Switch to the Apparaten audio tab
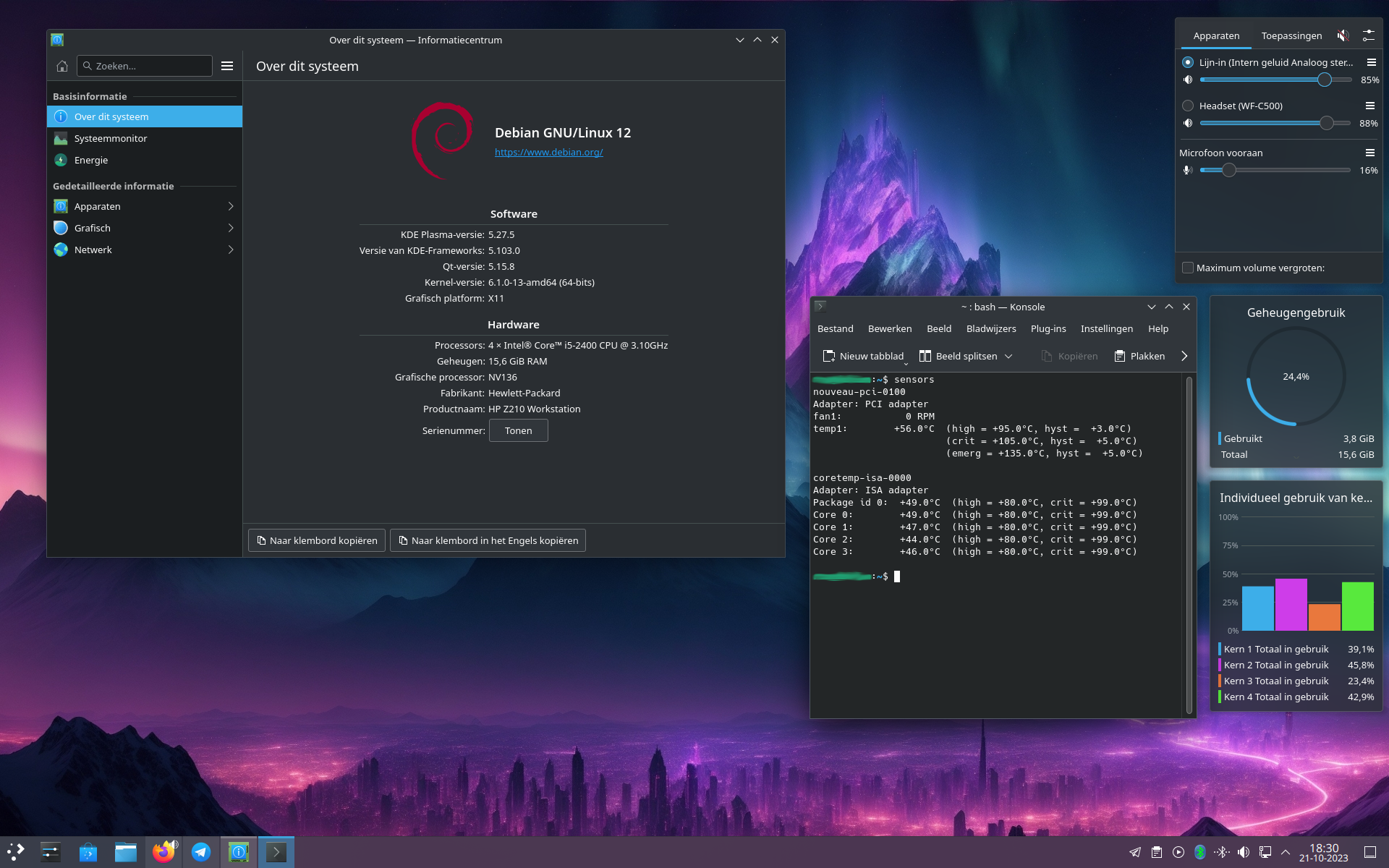 [x=1216, y=35]
